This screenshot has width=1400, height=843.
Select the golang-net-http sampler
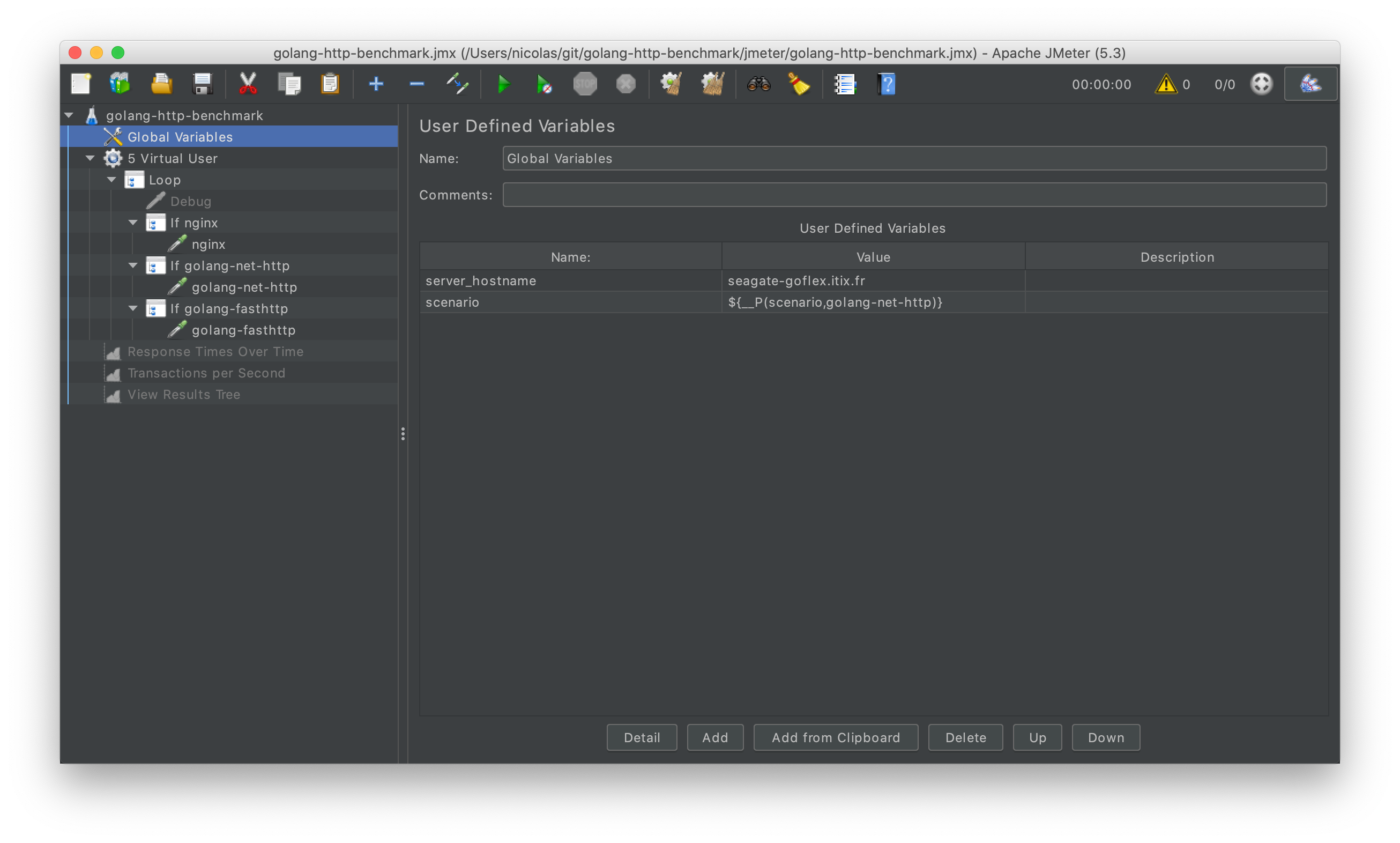point(244,287)
